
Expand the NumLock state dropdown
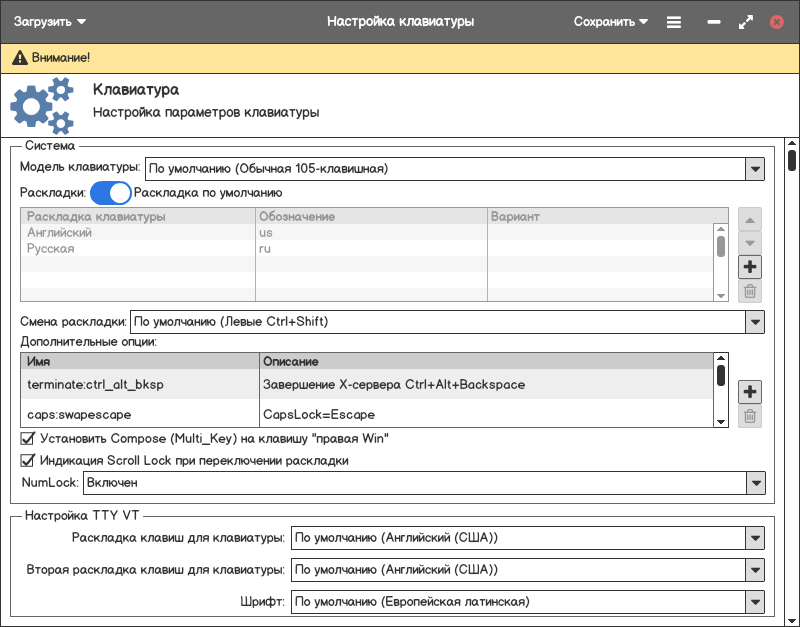point(755,483)
